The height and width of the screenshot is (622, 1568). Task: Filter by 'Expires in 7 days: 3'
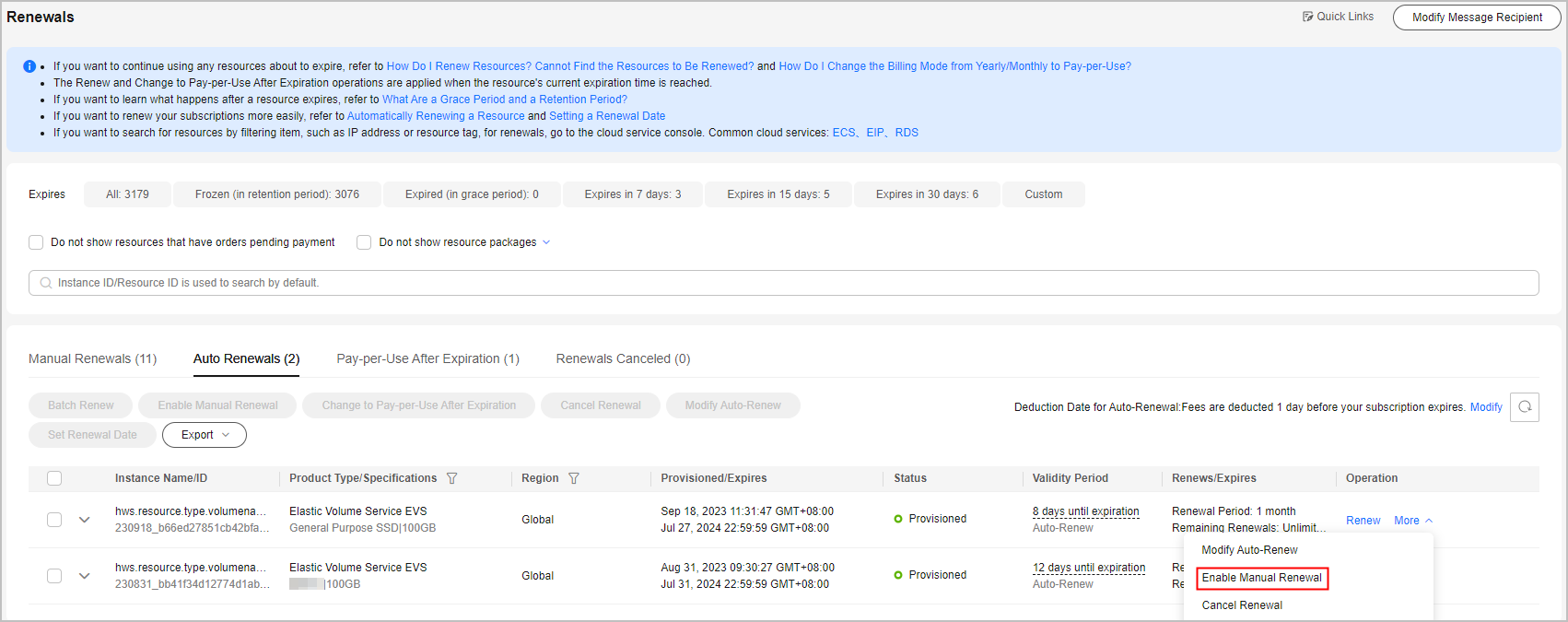(632, 194)
